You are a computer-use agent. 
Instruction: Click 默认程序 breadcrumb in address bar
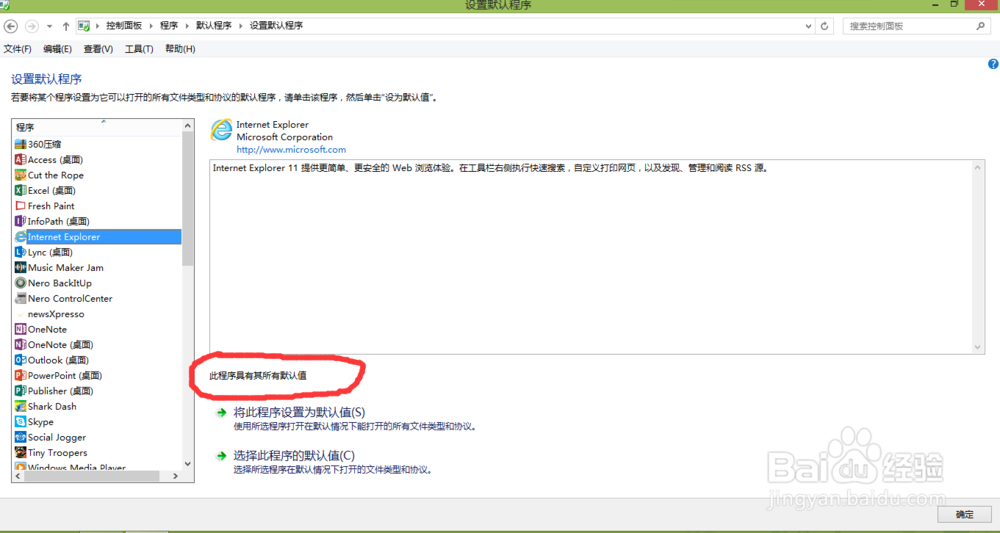pyautogui.click(x=214, y=26)
